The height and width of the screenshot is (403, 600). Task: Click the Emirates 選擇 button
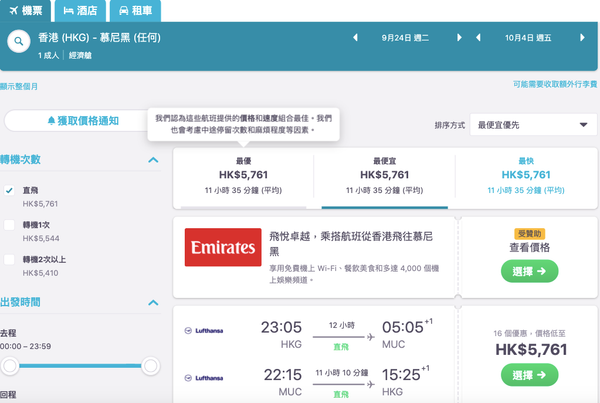click(x=530, y=271)
